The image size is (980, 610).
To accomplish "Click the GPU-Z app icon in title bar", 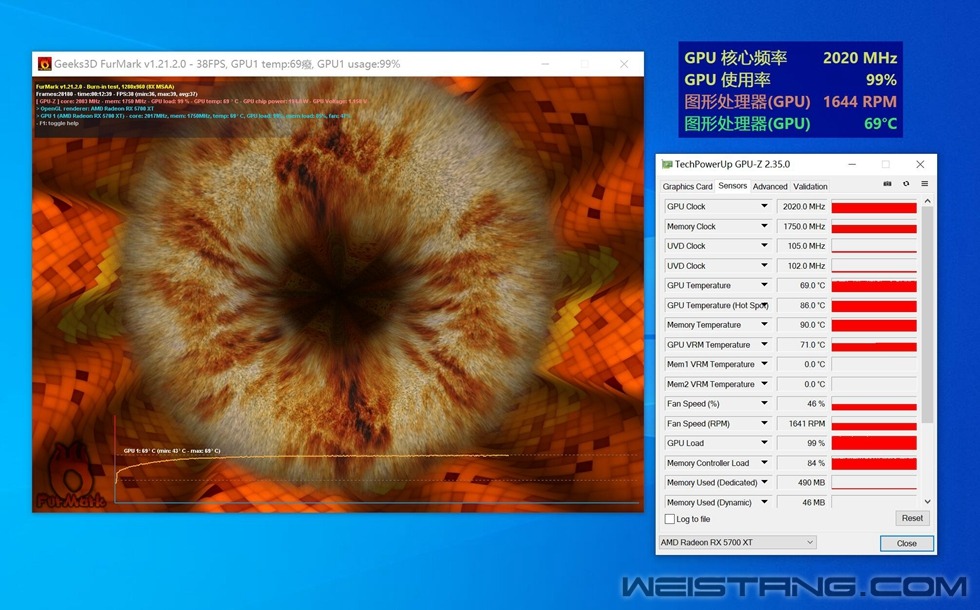I will (667, 164).
